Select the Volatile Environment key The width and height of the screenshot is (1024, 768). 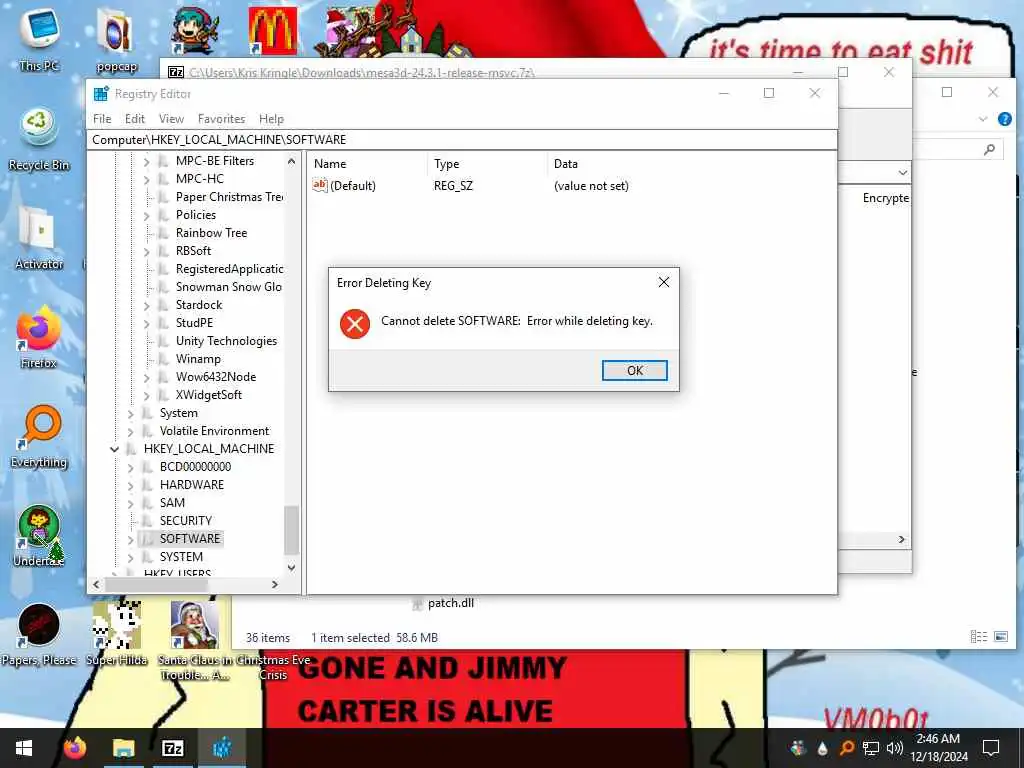coord(214,431)
